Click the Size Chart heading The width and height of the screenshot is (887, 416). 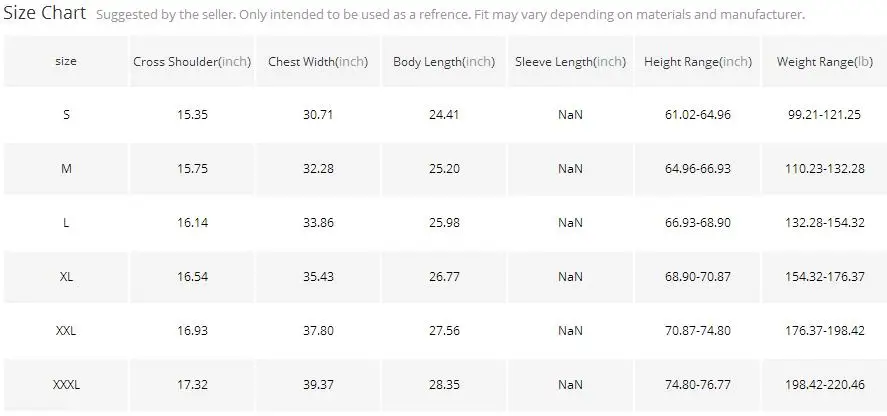[45, 13]
